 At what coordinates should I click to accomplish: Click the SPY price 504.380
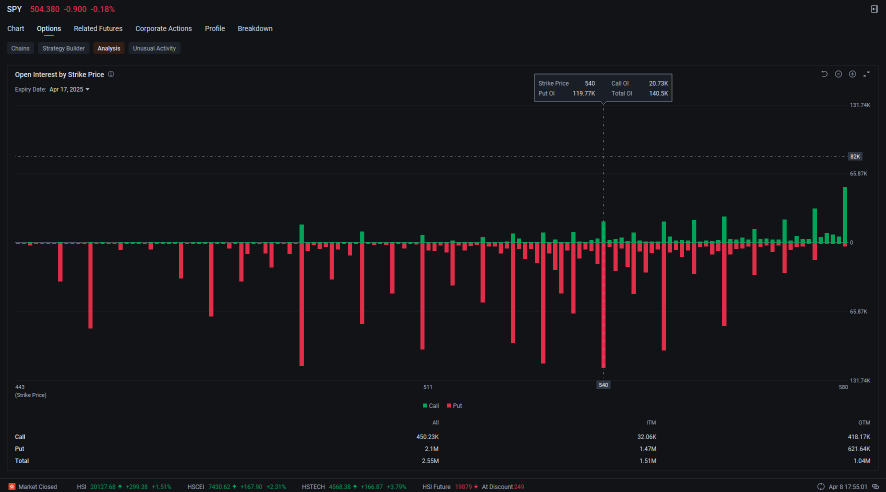coord(45,9)
